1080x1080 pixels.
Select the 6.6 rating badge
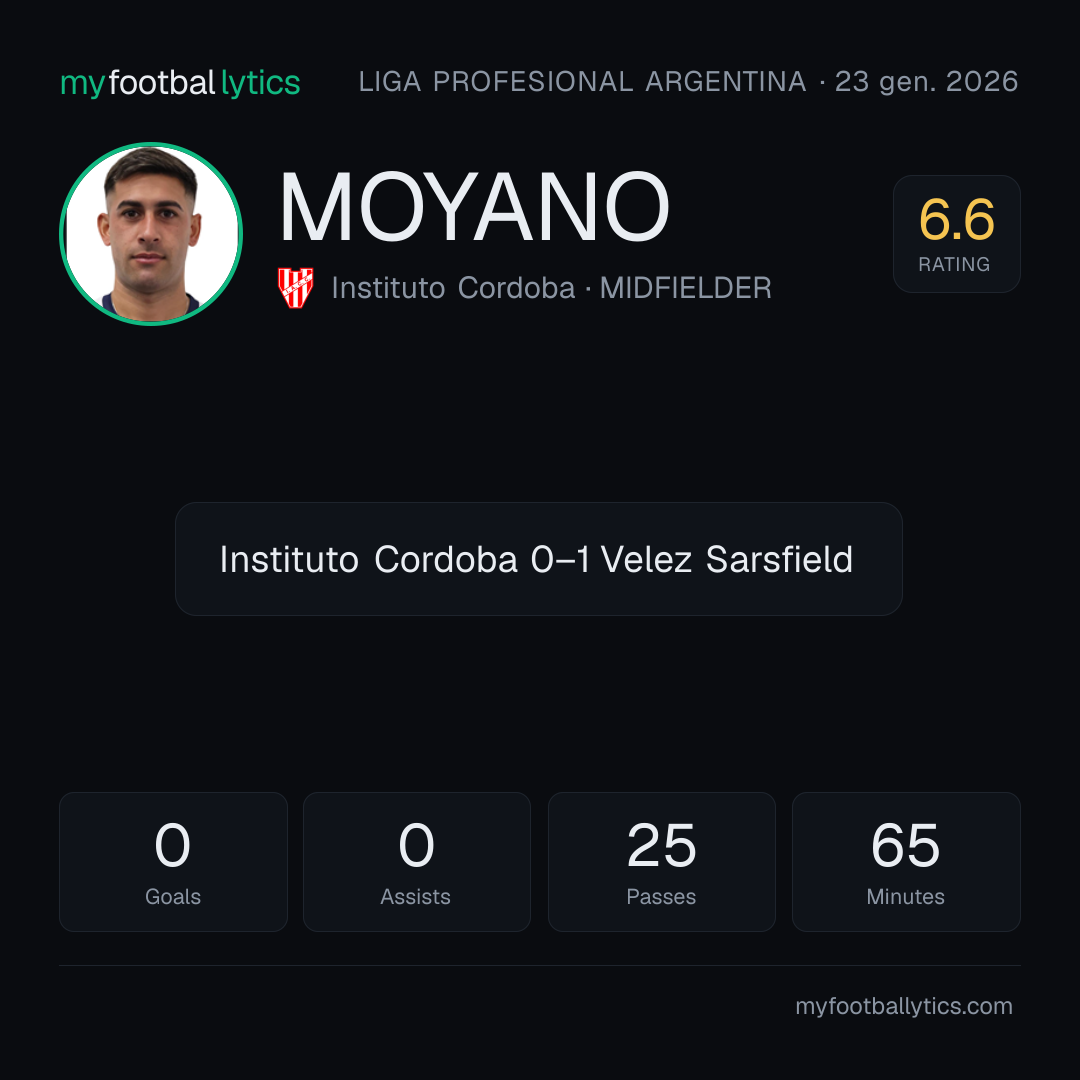tap(956, 233)
